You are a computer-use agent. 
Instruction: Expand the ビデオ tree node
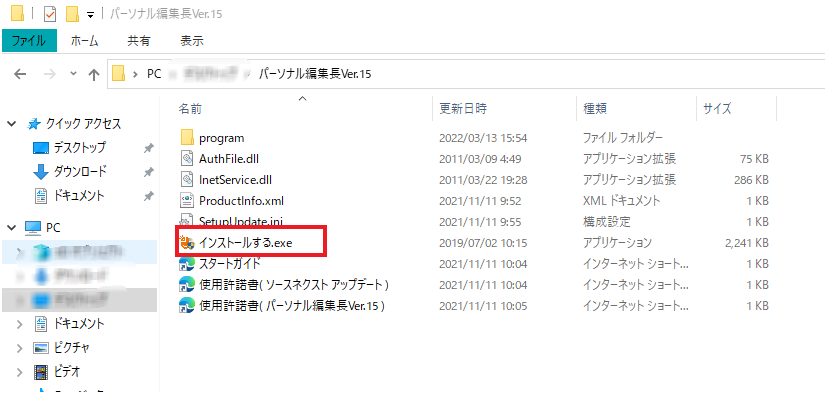(x=19, y=372)
